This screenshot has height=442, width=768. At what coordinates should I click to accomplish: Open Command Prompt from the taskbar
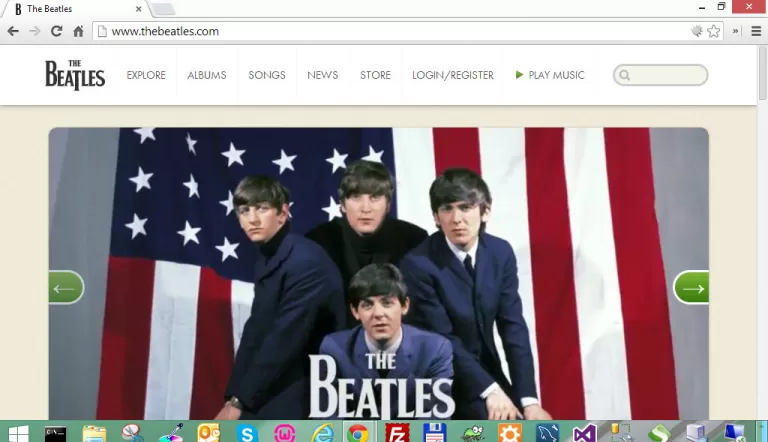pyautogui.click(x=55, y=433)
